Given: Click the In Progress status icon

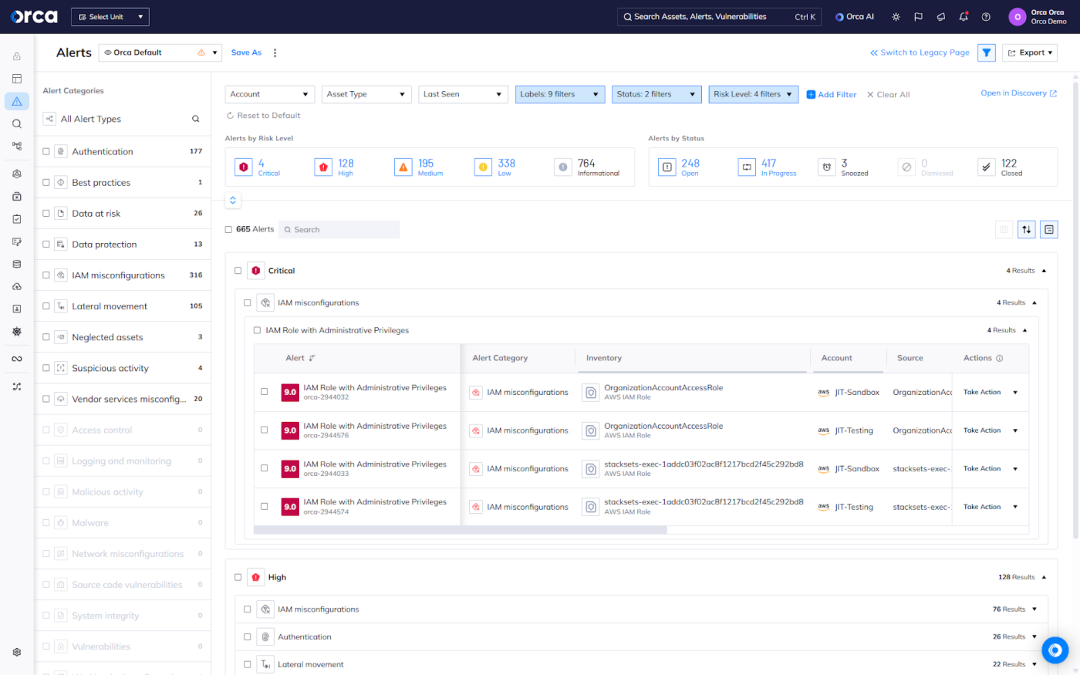Looking at the screenshot, I should click(x=747, y=167).
